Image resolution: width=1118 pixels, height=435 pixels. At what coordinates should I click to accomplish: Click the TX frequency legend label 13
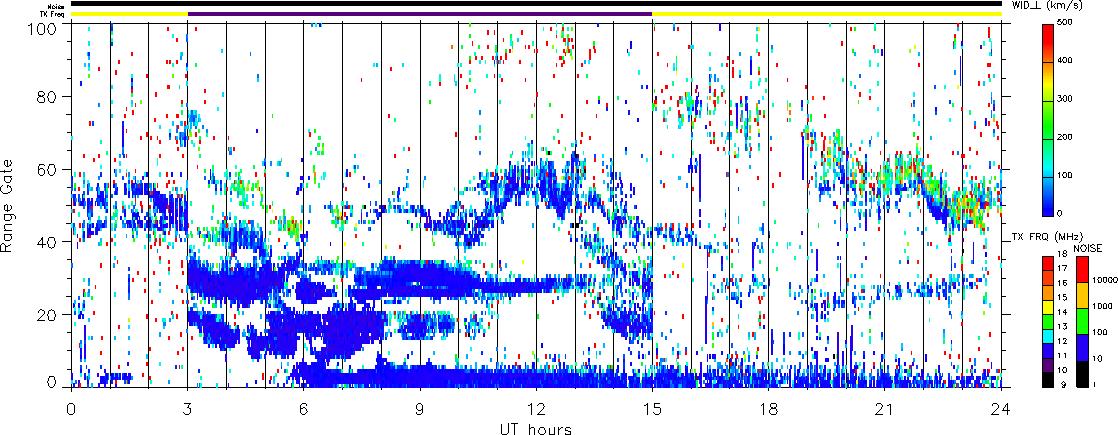(x=1062, y=327)
